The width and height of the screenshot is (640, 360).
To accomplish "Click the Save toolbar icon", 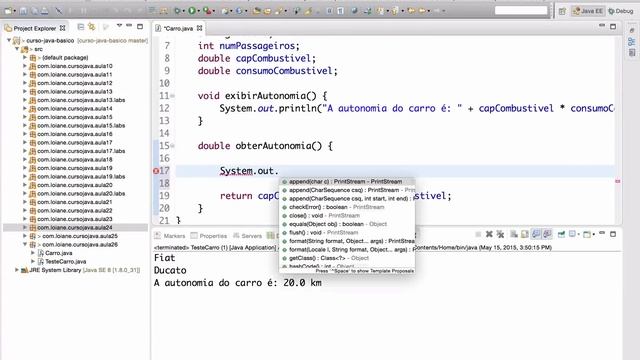I will pyautogui.click(x=24, y=11).
